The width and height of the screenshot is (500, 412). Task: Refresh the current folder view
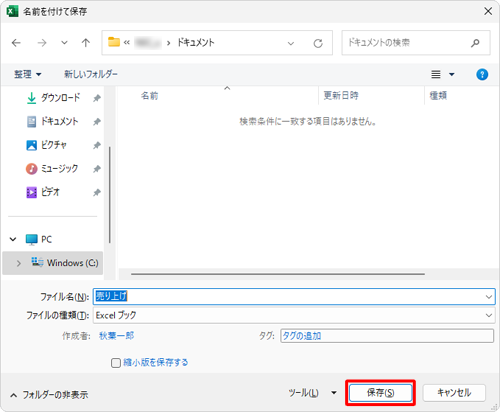(318, 43)
